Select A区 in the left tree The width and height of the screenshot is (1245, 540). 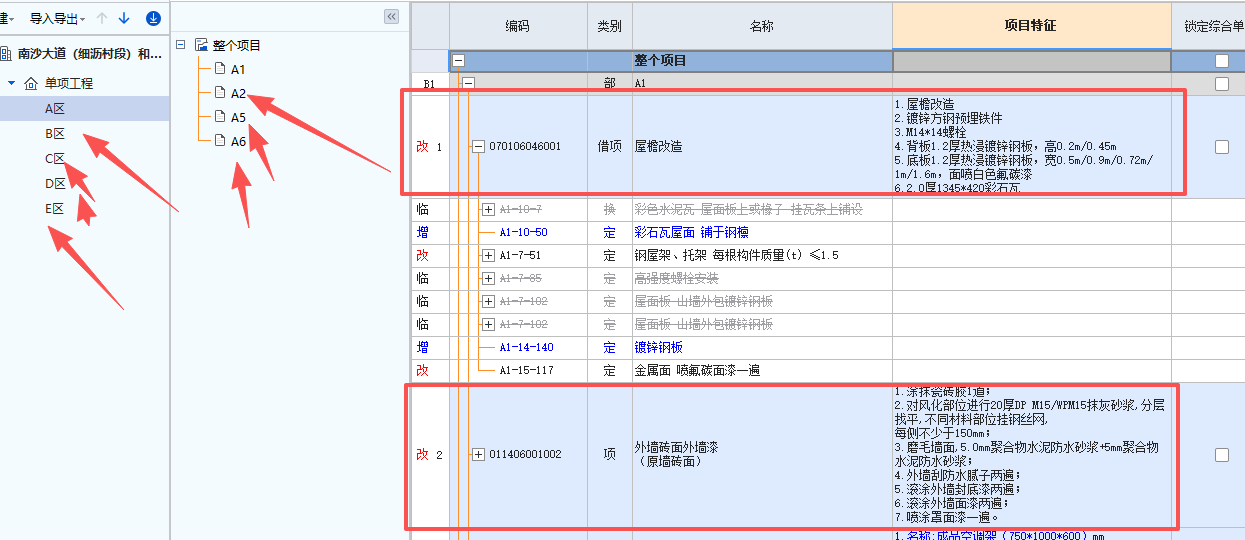pos(54,108)
